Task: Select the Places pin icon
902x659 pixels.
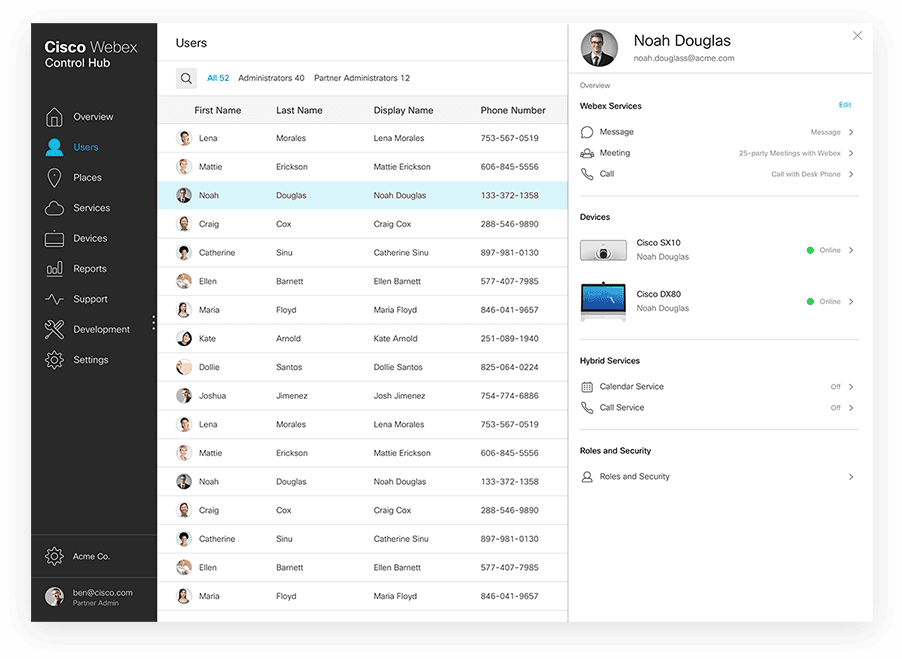Action: click(x=54, y=178)
